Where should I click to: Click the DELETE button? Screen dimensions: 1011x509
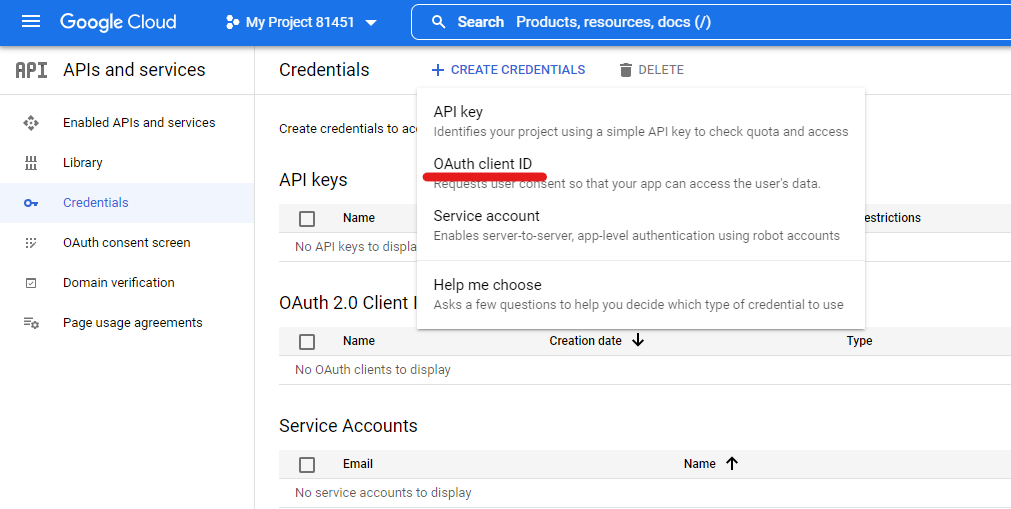[652, 70]
